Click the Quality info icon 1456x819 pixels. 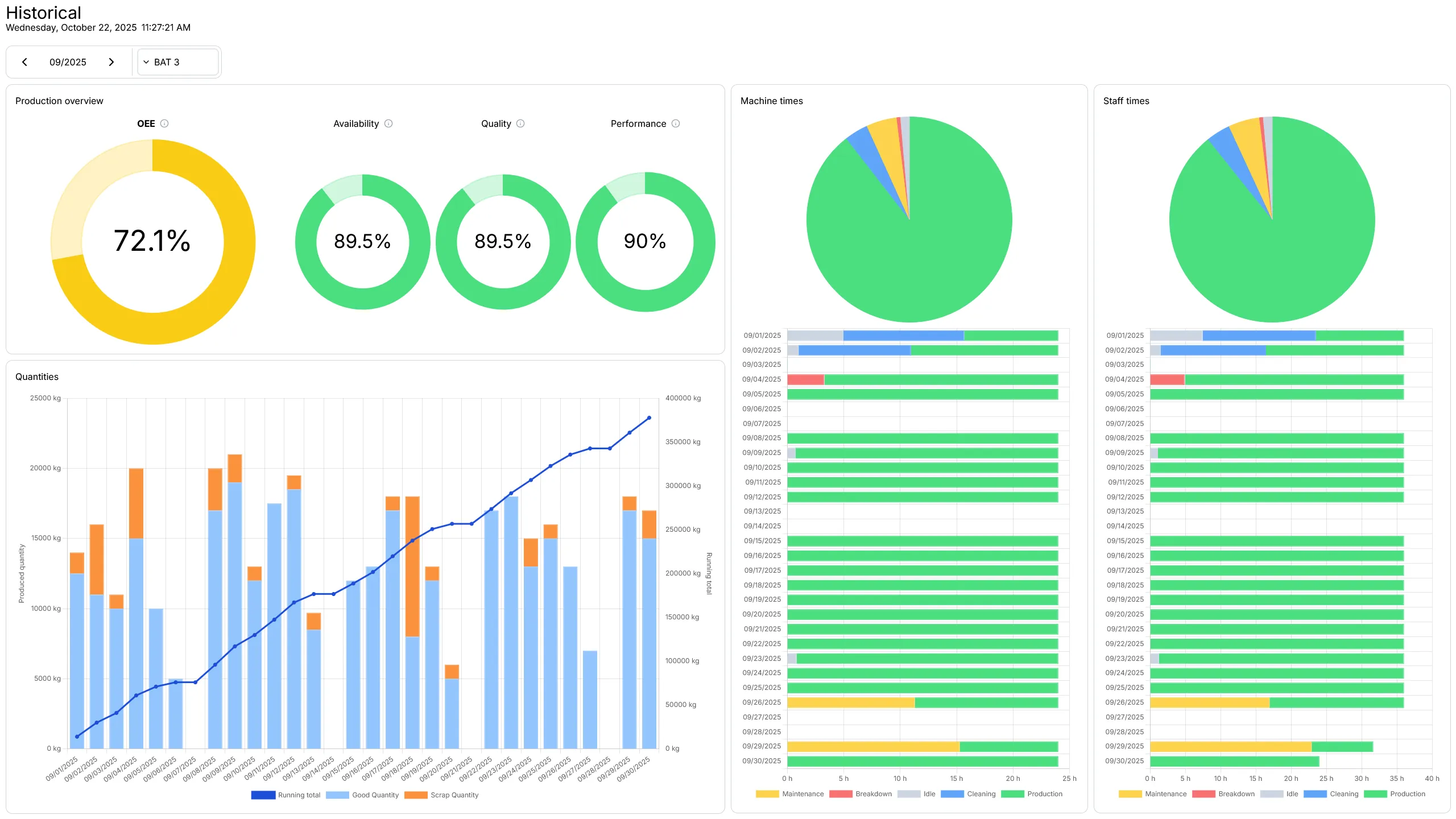[x=521, y=123]
